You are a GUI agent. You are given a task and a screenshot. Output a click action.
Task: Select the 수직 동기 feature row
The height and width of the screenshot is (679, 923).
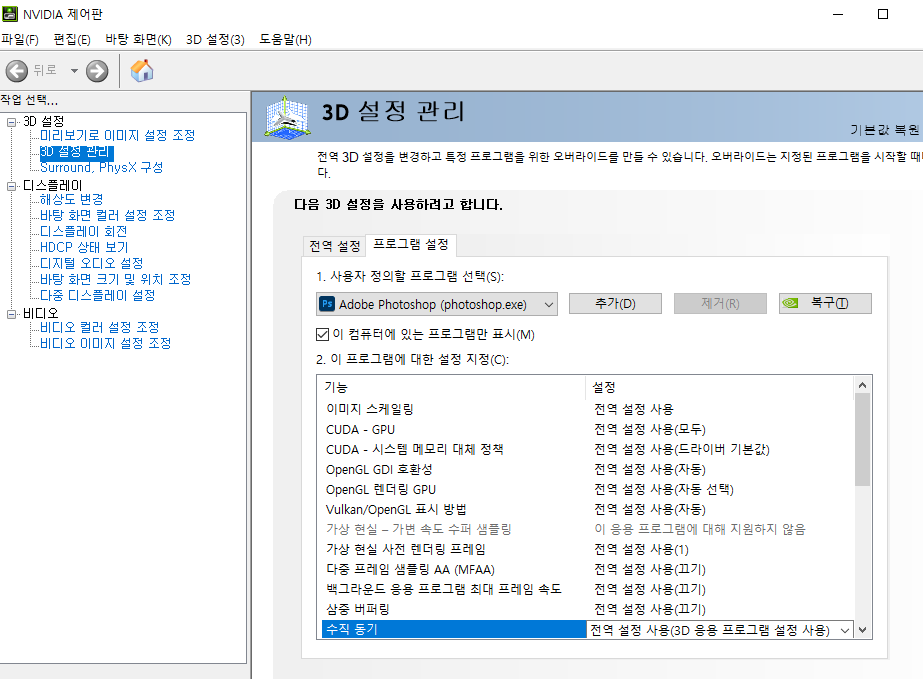(x=454, y=630)
